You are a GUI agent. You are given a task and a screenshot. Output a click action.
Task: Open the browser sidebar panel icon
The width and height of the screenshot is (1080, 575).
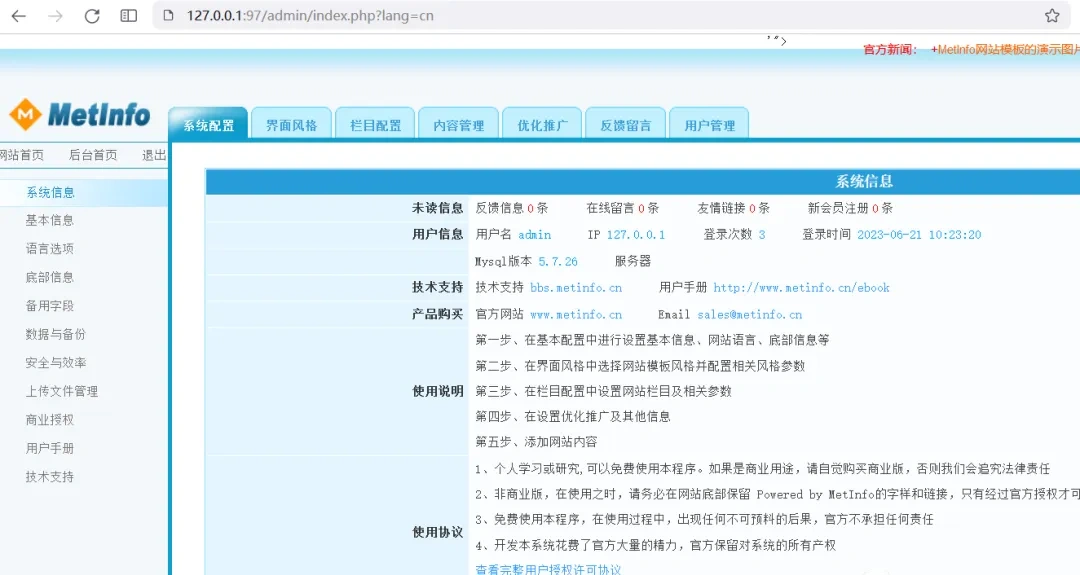(129, 16)
